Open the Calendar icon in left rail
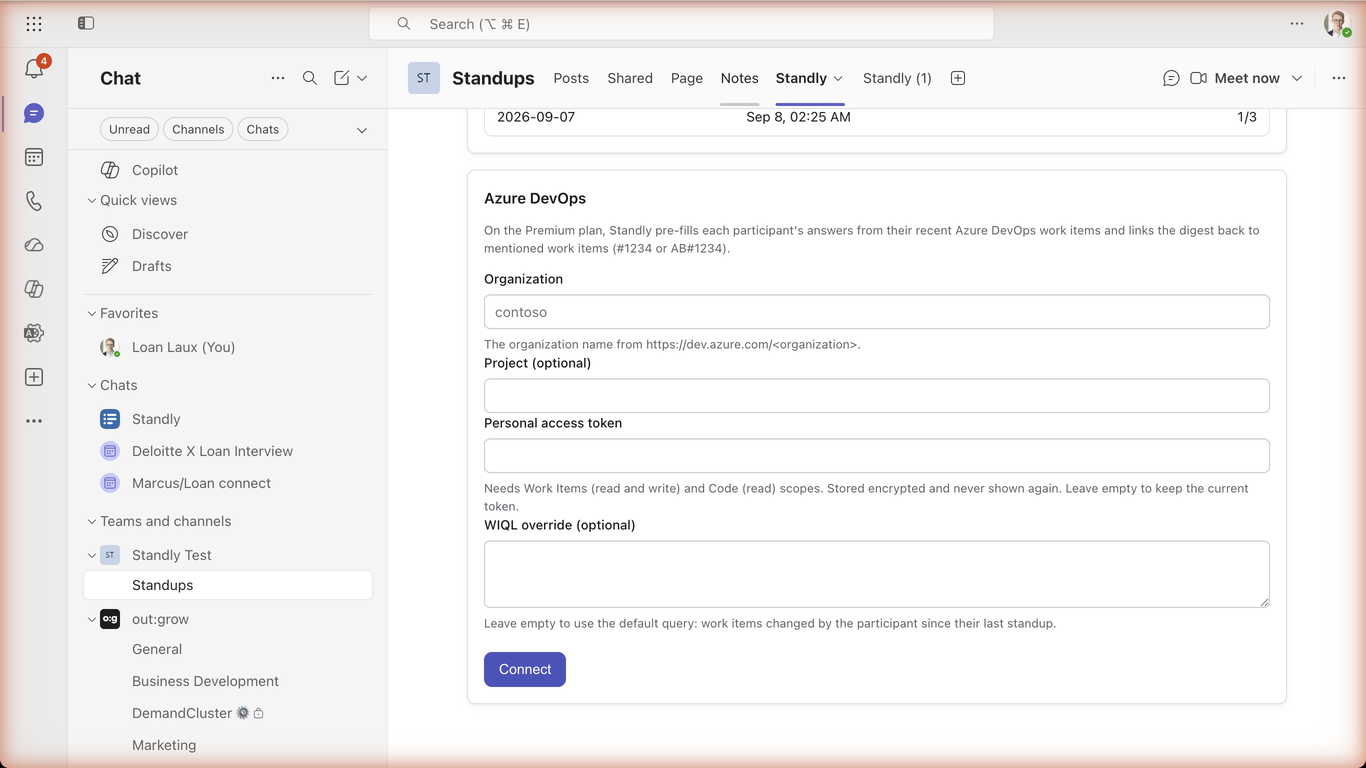The width and height of the screenshot is (1366, 768). [34, 157]
